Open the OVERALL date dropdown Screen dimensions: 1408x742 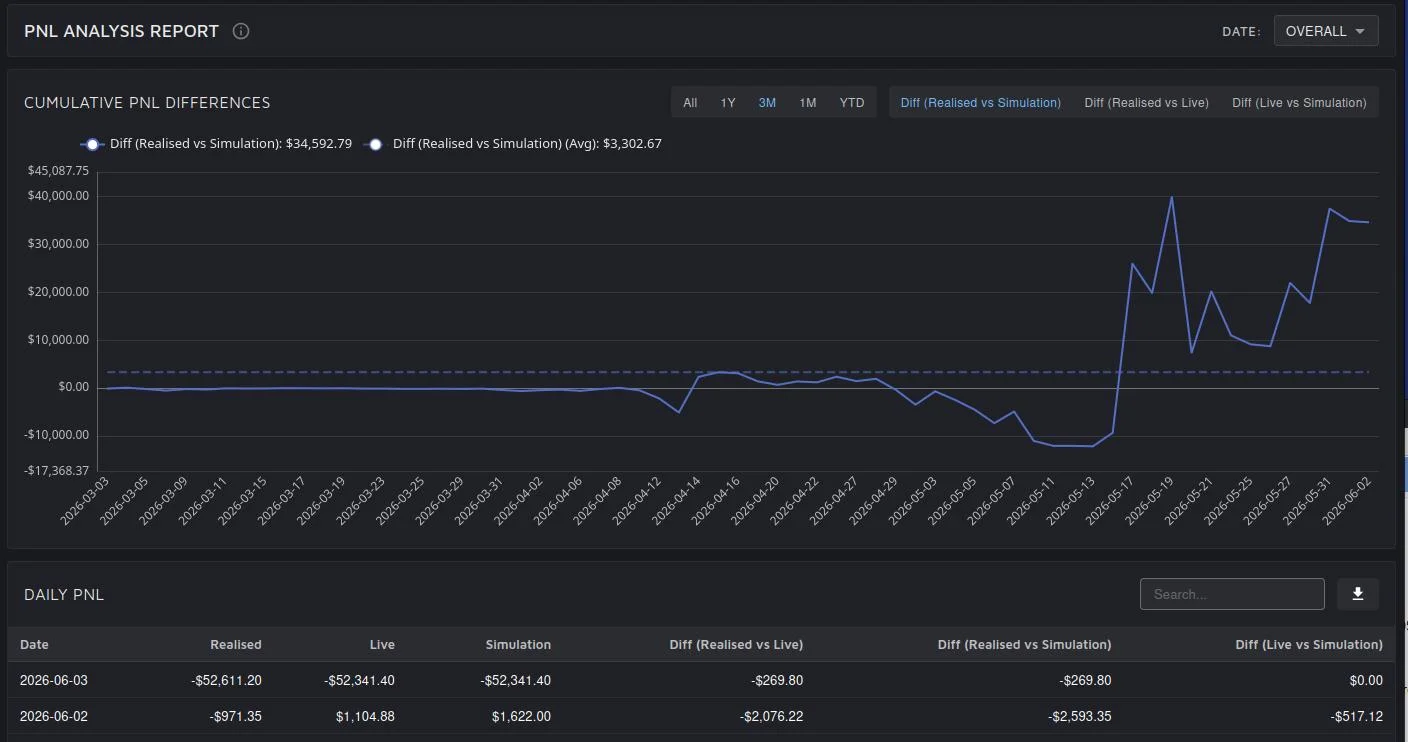click(1326, 31)
